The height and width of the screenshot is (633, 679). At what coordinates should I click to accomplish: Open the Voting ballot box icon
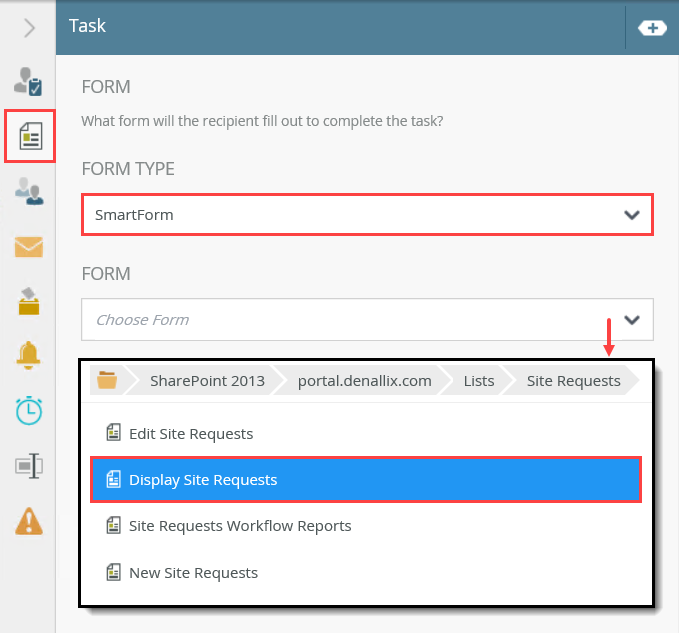pyautogui.click(x=29, y=301)
